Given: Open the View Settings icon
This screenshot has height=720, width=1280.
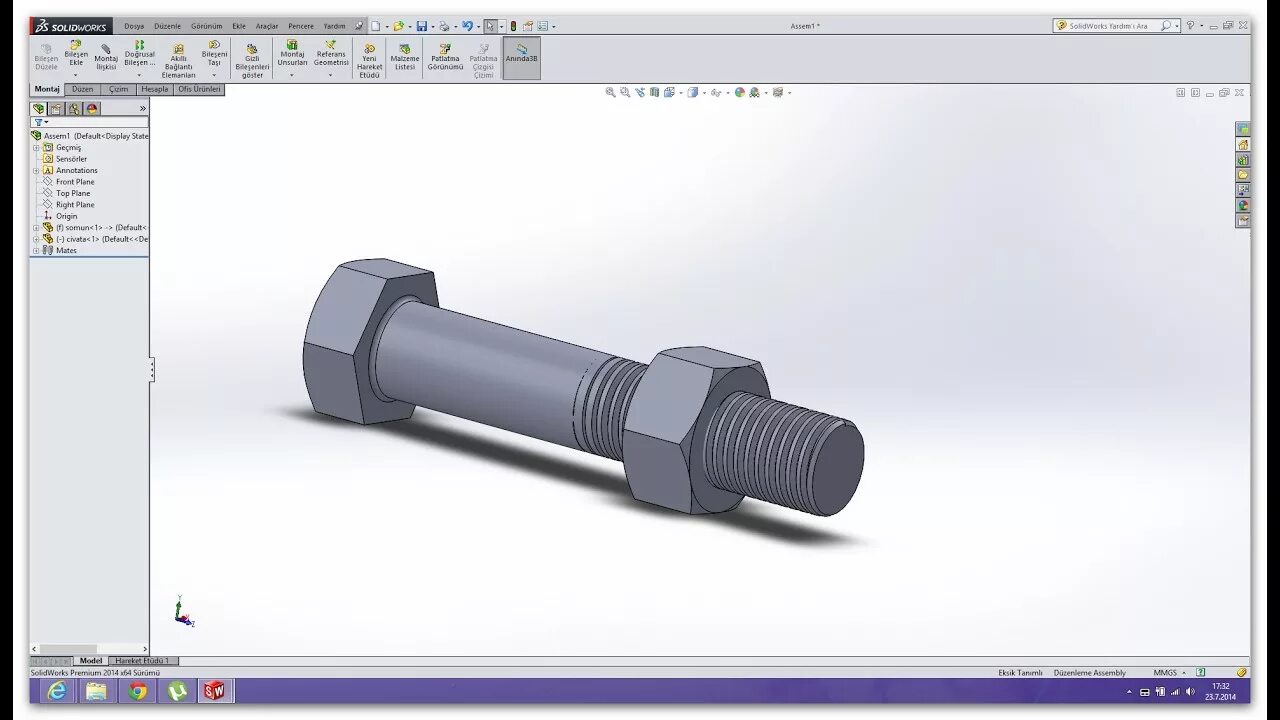Looking at the screenshot, I should coord(777,92).
